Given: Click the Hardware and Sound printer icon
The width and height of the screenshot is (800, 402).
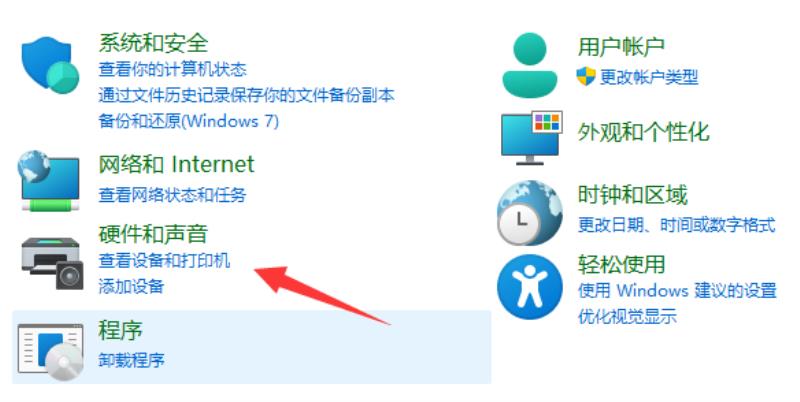Looking at the screenshot, I should point(52,262).
